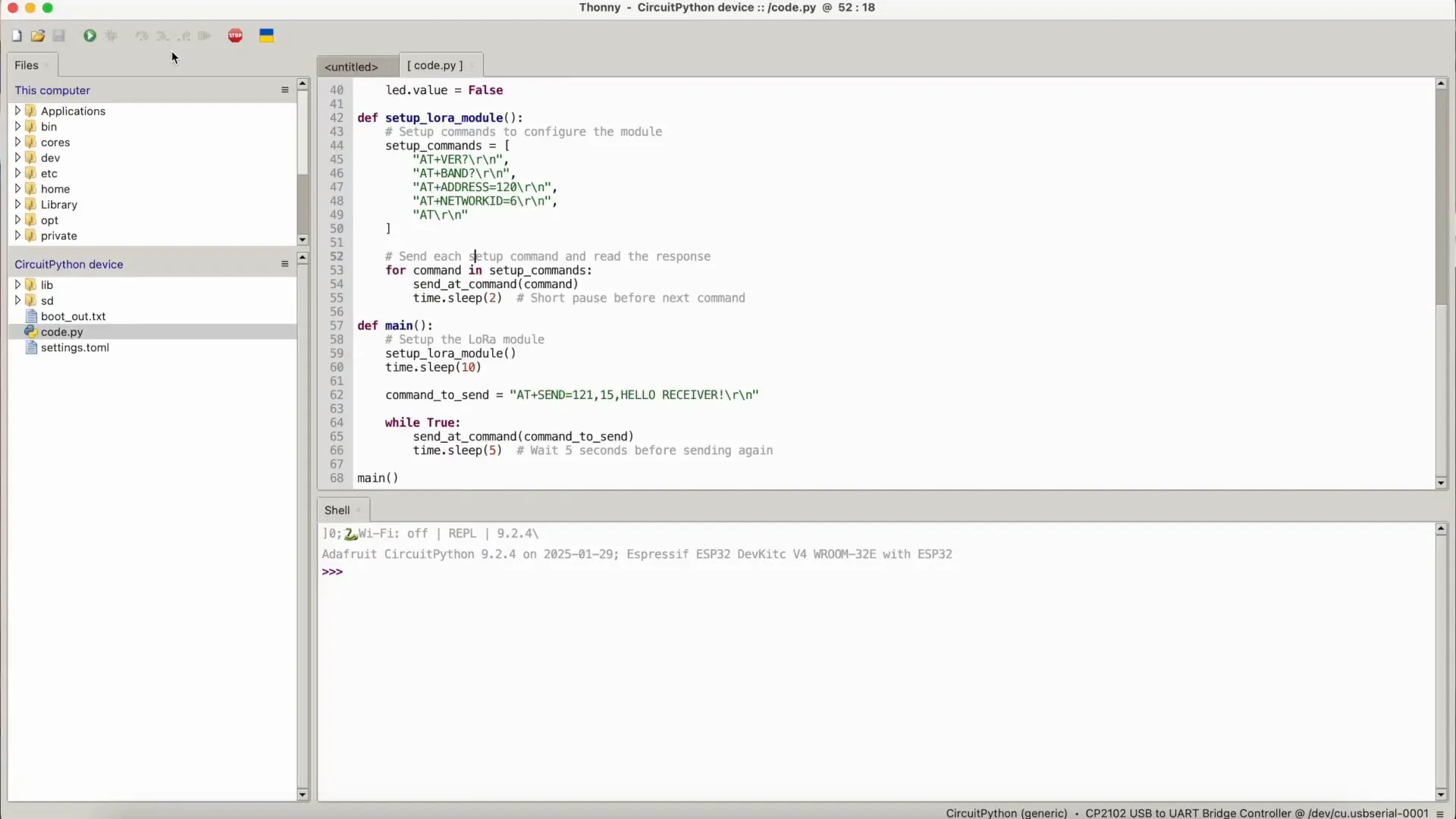The width and height of the screenshot is (1456, 819).
Task: Expand the lib folder on CircuitPython device
Action: (17, 285)
